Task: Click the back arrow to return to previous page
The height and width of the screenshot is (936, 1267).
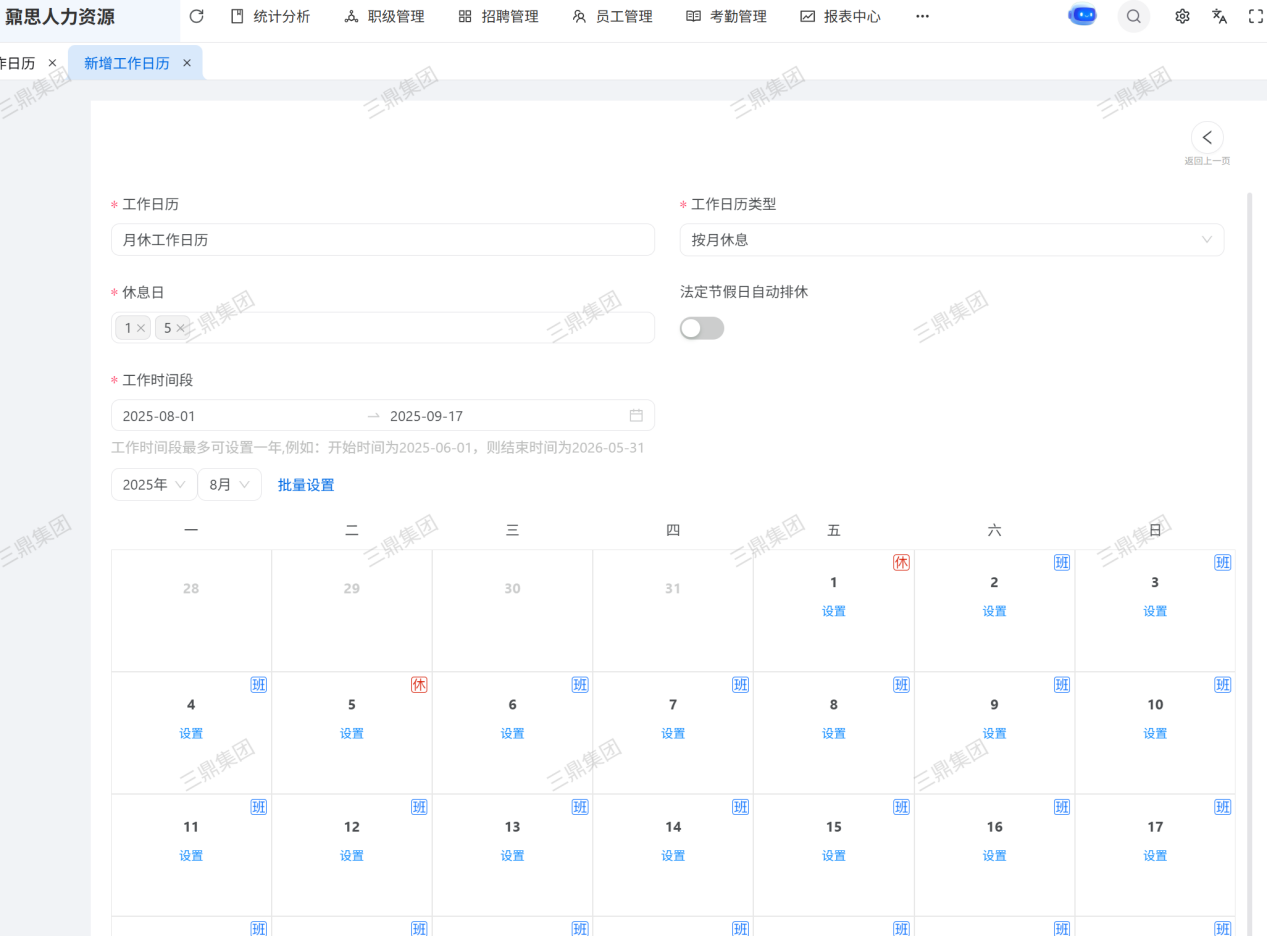Action: 1207,138
